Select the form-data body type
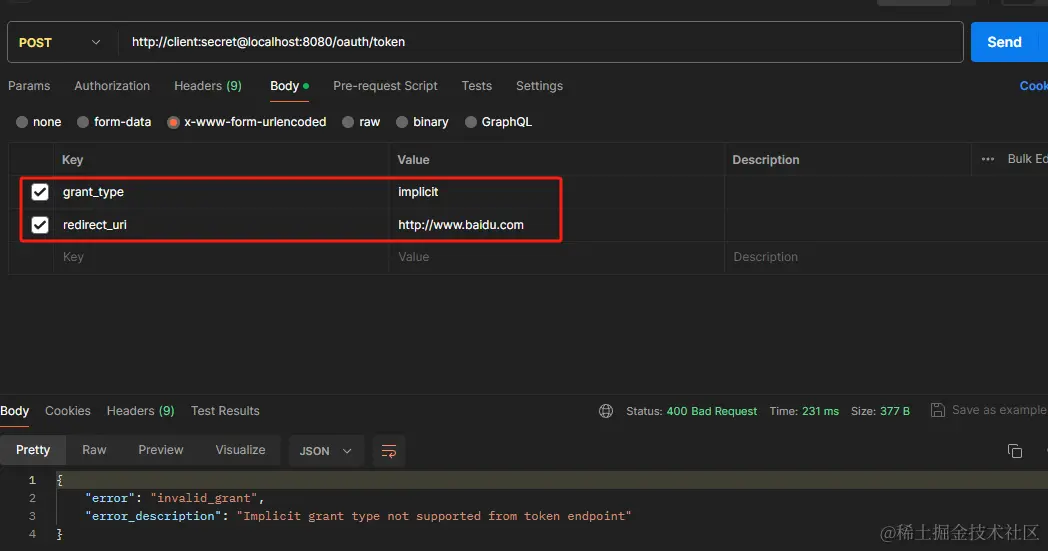This screenshot has height=551, width=1048. click(x=114, y=122)
